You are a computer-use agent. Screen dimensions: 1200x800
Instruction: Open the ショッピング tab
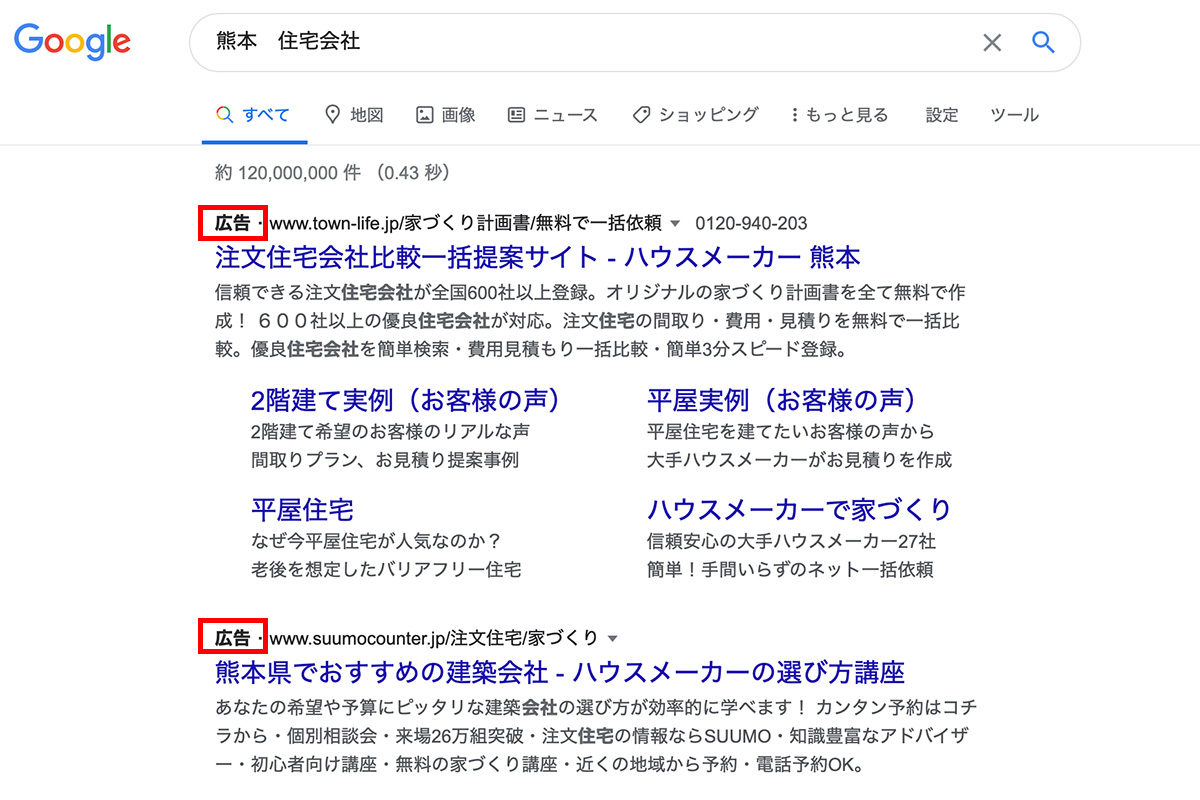coord(695,115)
